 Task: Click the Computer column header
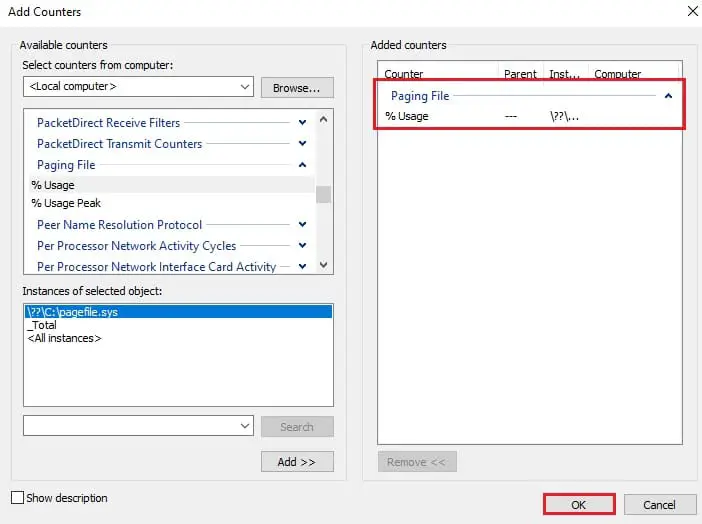click(633, 73)
